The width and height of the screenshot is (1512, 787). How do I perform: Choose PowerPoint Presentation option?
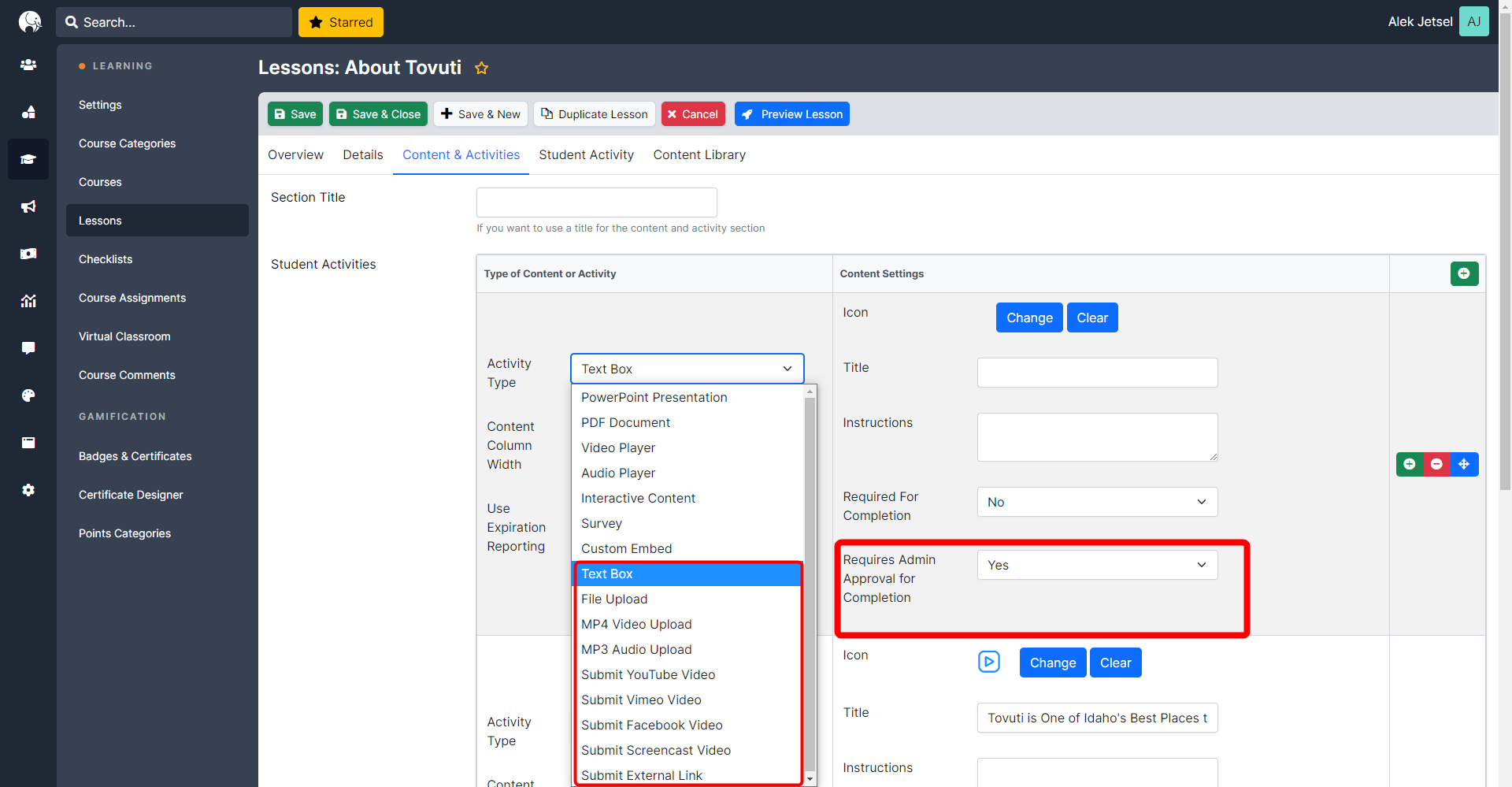(x=687, y=397)
